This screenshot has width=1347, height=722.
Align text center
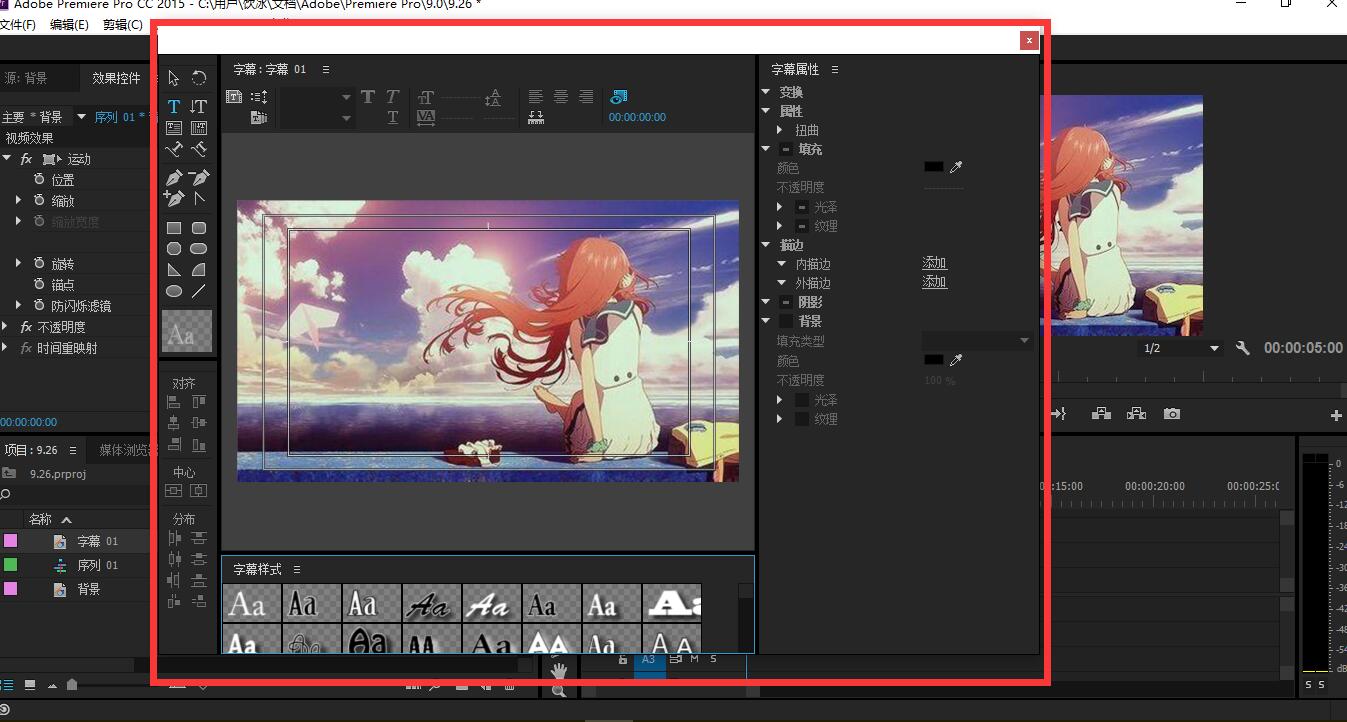pos(561,97)
